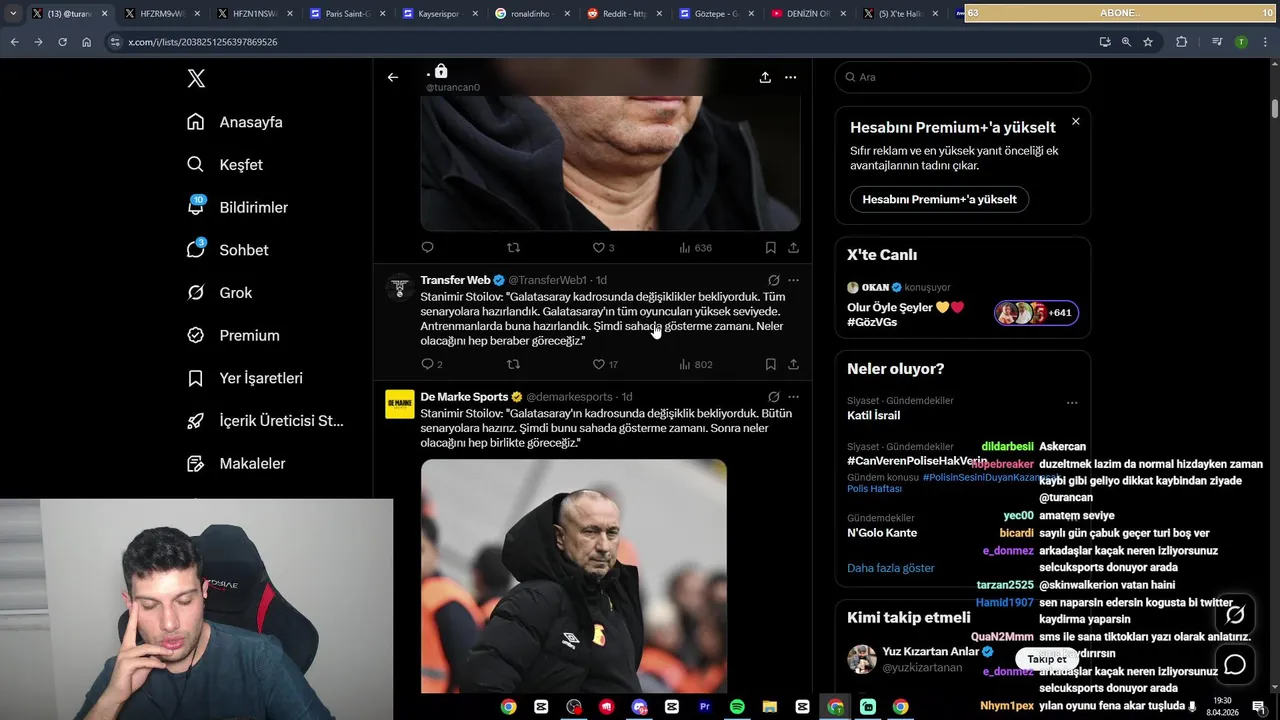Open İçerik Üreticisi Stüdyosu

265,421
